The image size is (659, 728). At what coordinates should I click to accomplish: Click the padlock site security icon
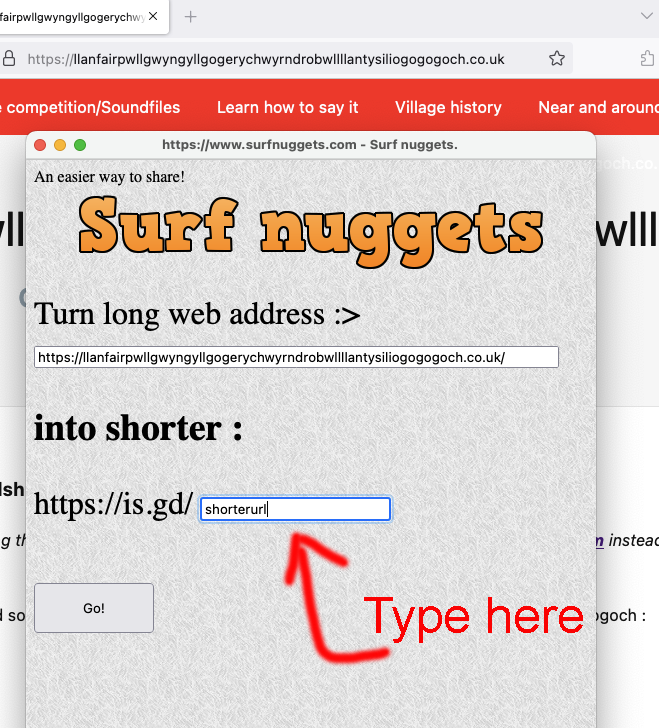coord(9,59)
